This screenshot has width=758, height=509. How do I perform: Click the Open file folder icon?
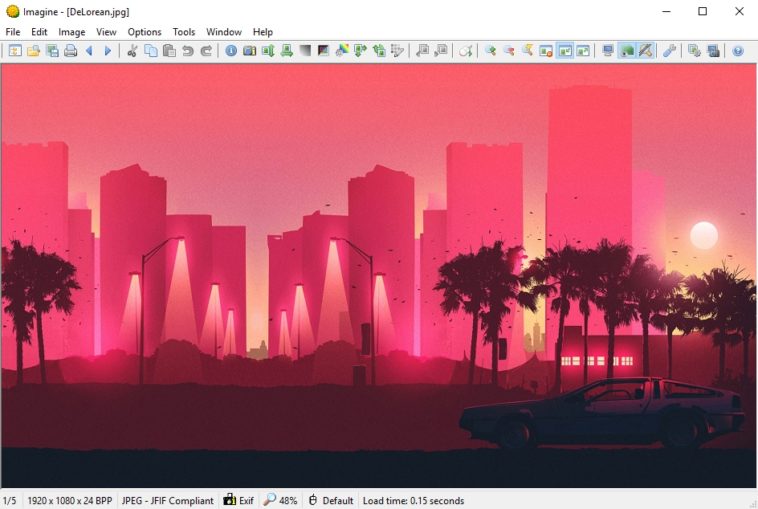click(x=33, y=50)
